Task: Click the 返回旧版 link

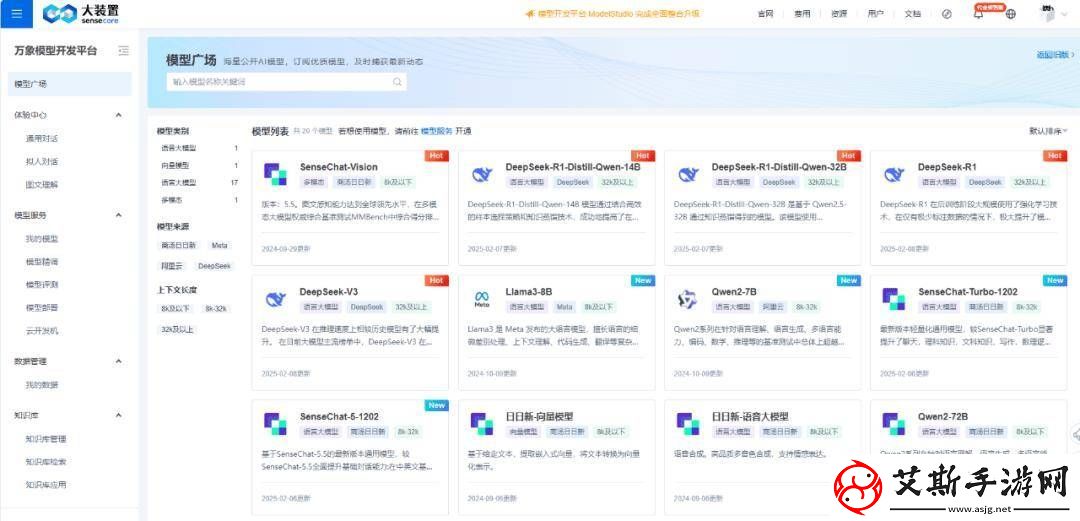Action: [x=1055, y=54]
